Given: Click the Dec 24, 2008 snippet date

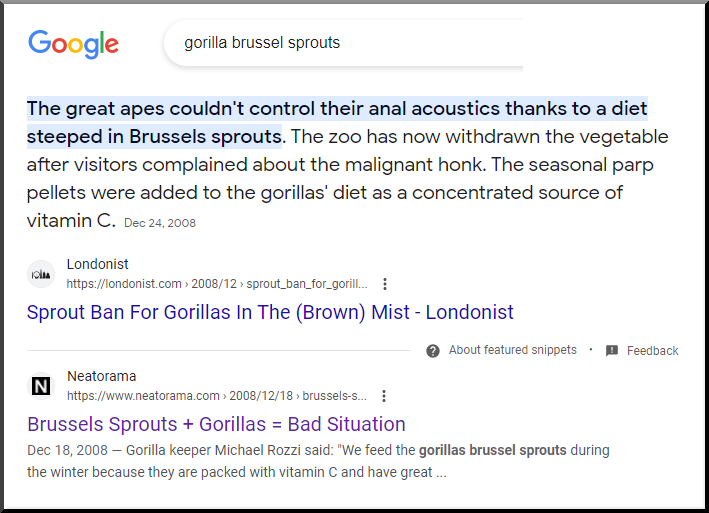Looking at the screenshot, I should [x=160, y=223].
